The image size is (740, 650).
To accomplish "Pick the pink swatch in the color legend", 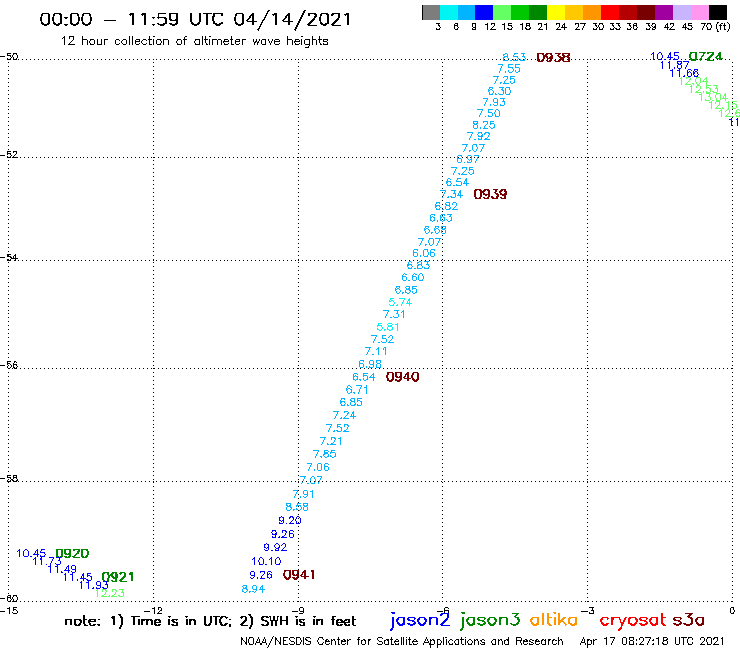I will click(699, 12).
